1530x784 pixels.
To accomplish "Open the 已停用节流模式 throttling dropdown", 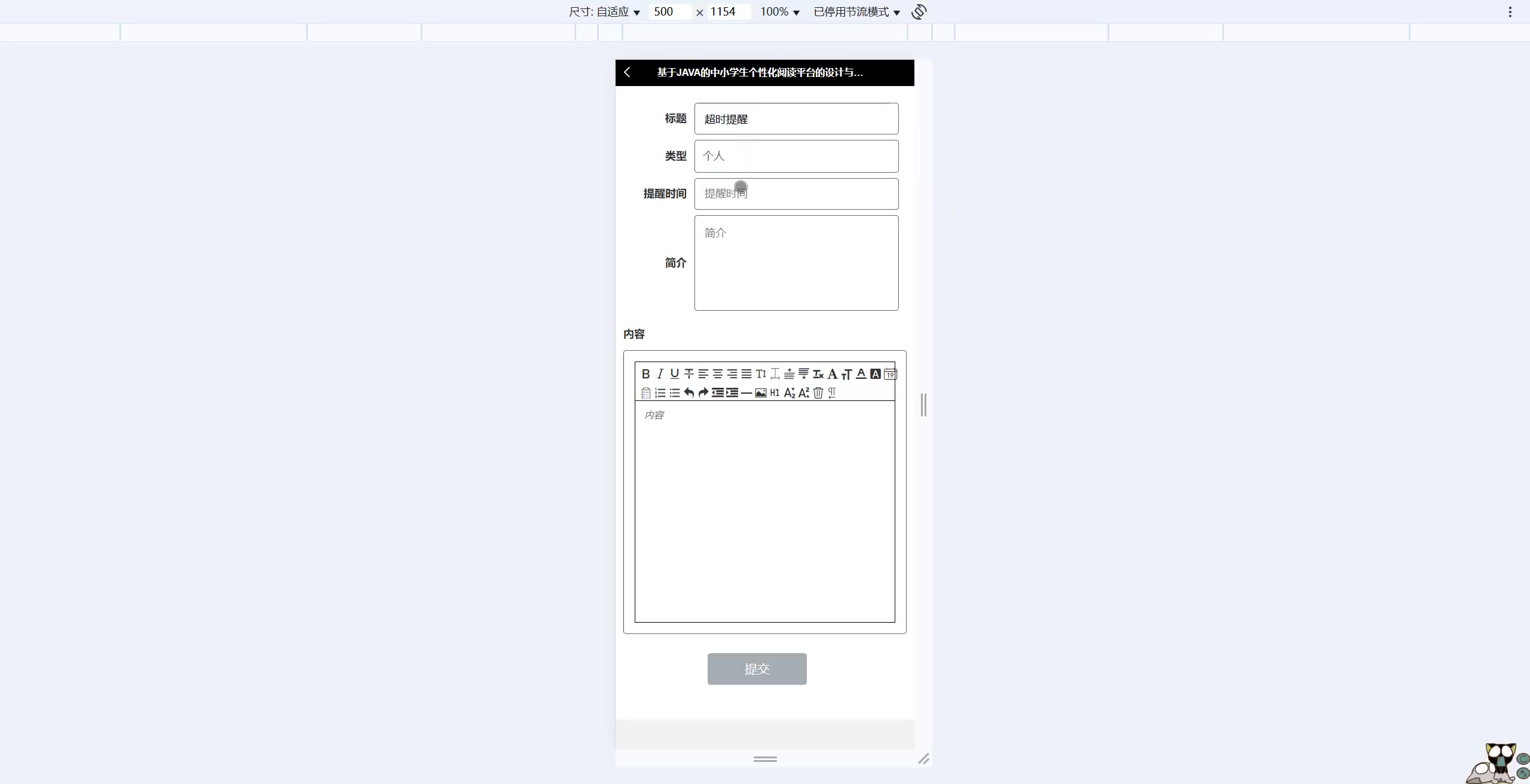I will coord(856,12).
